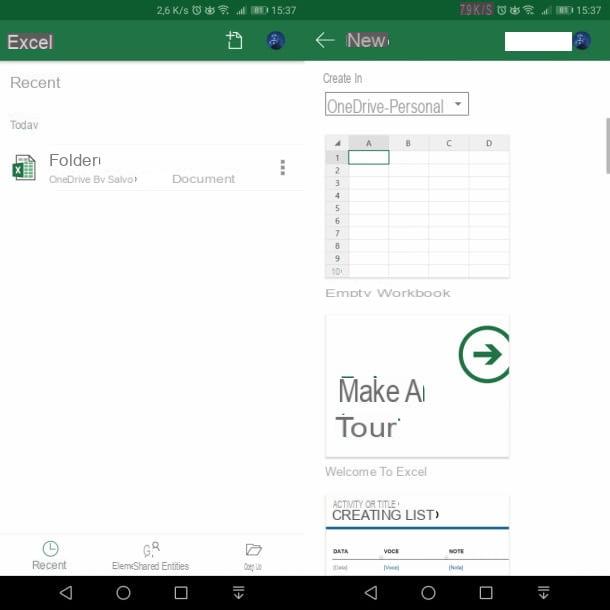610x610 pixels.
Task: Go back using the arrow beside New
Action: coord(325,40)
